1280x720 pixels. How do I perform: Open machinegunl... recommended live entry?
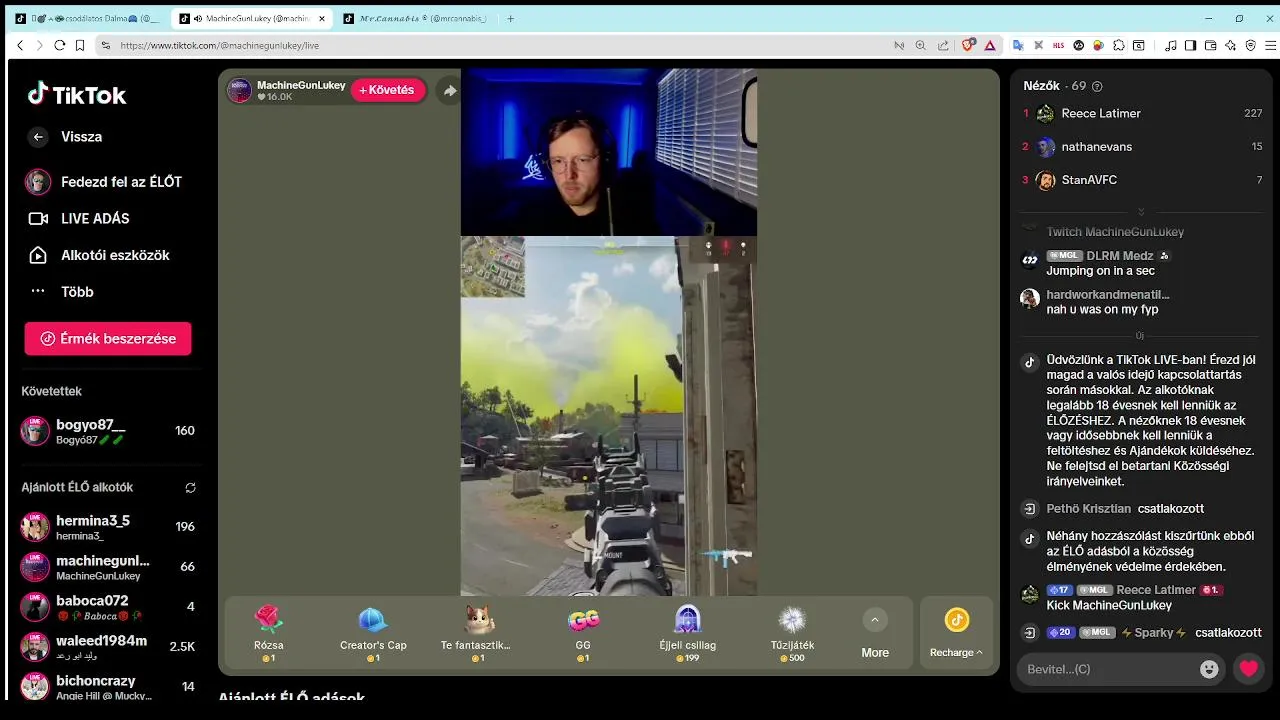point(108,567)
